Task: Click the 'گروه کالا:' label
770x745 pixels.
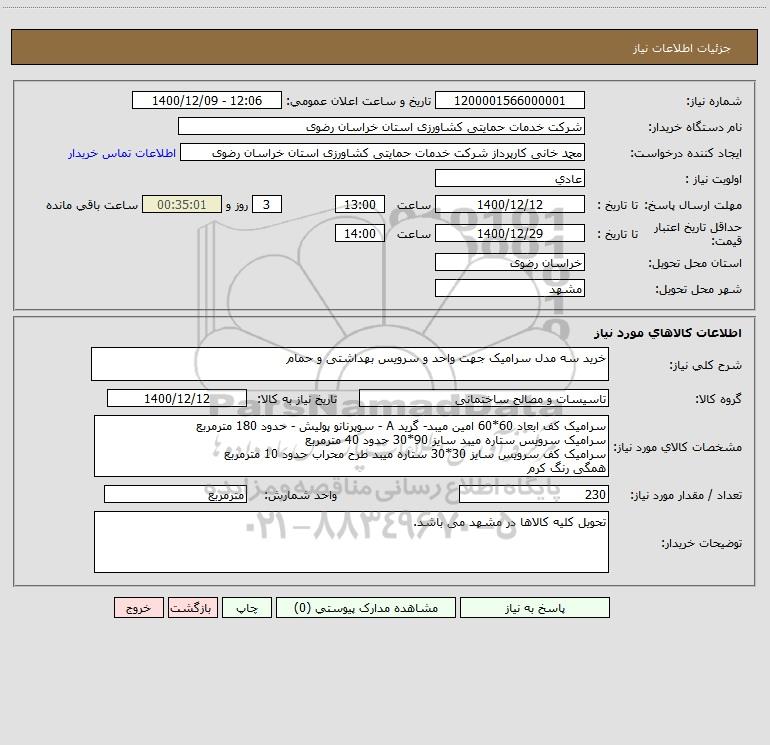Action: 719,399
